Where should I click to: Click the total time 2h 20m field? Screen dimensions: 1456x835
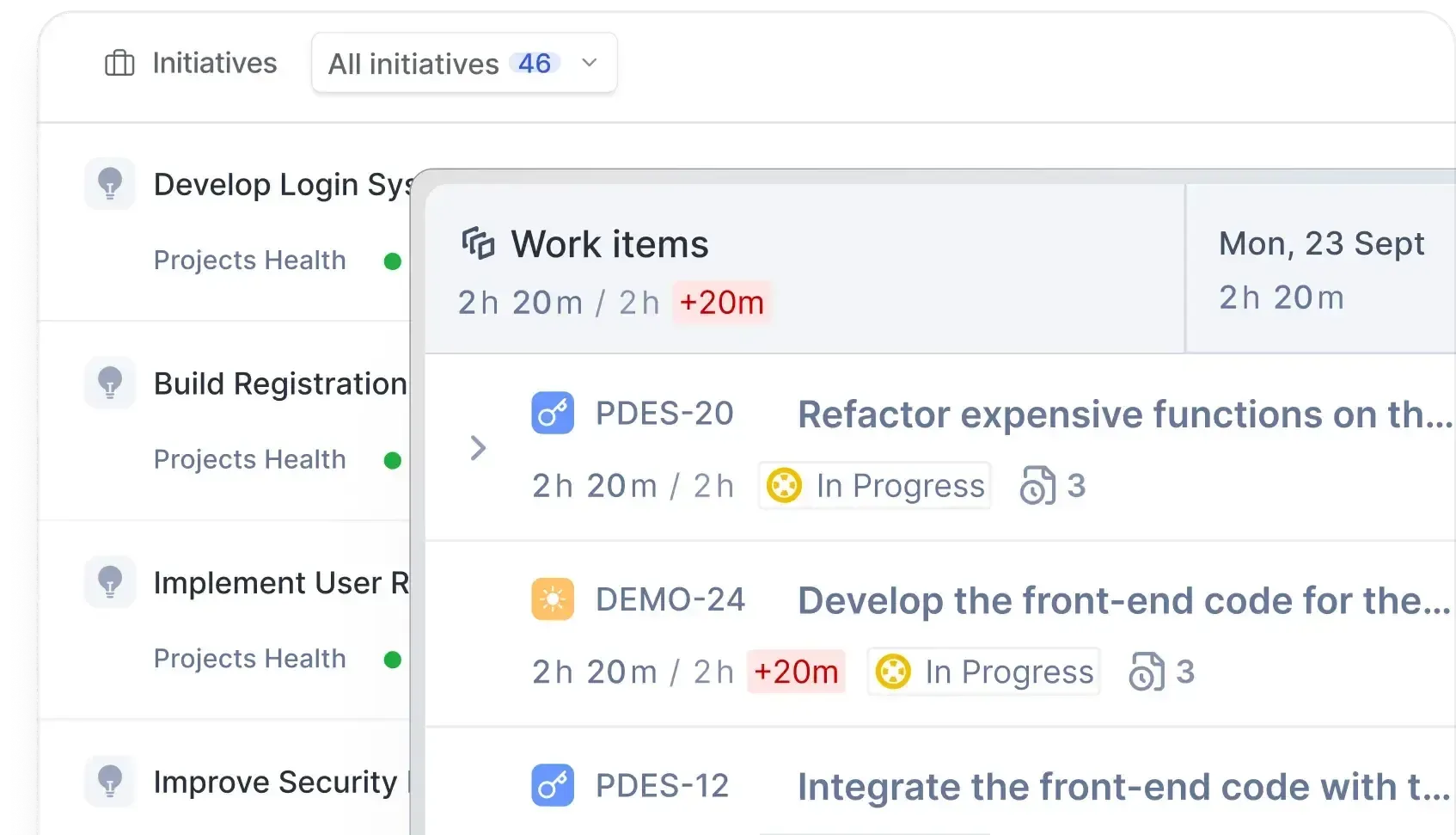pyautogui.click(x=520, y=303)
